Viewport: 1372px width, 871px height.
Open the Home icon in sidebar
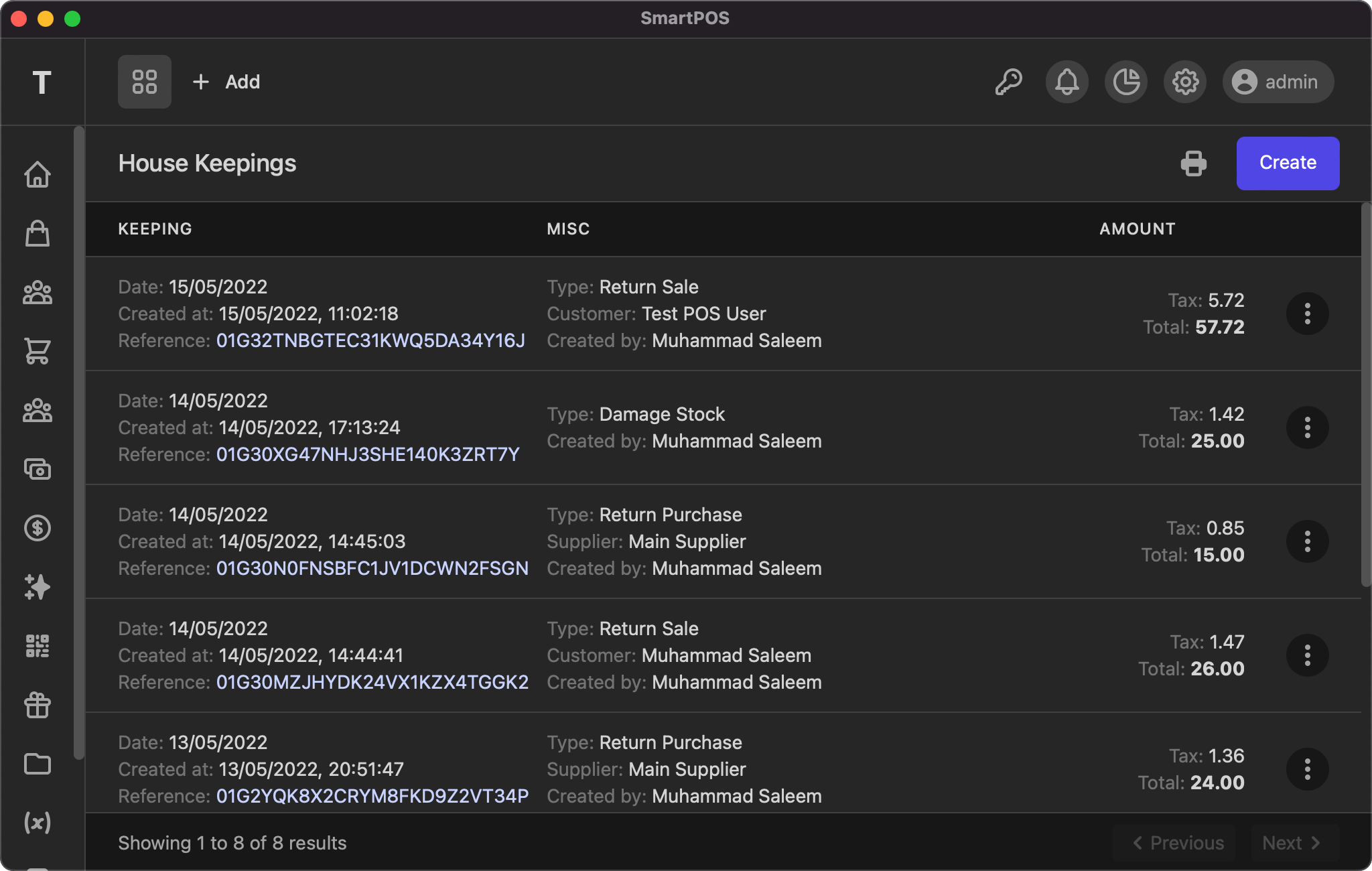[x=38, y=174]
